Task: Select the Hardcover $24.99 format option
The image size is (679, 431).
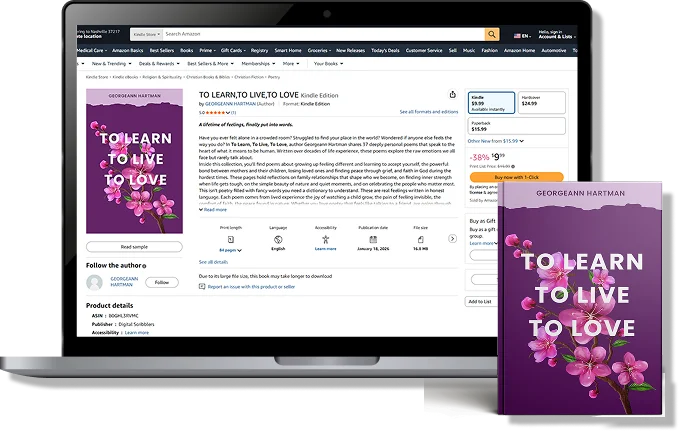Action: click(x=541, y=103)
